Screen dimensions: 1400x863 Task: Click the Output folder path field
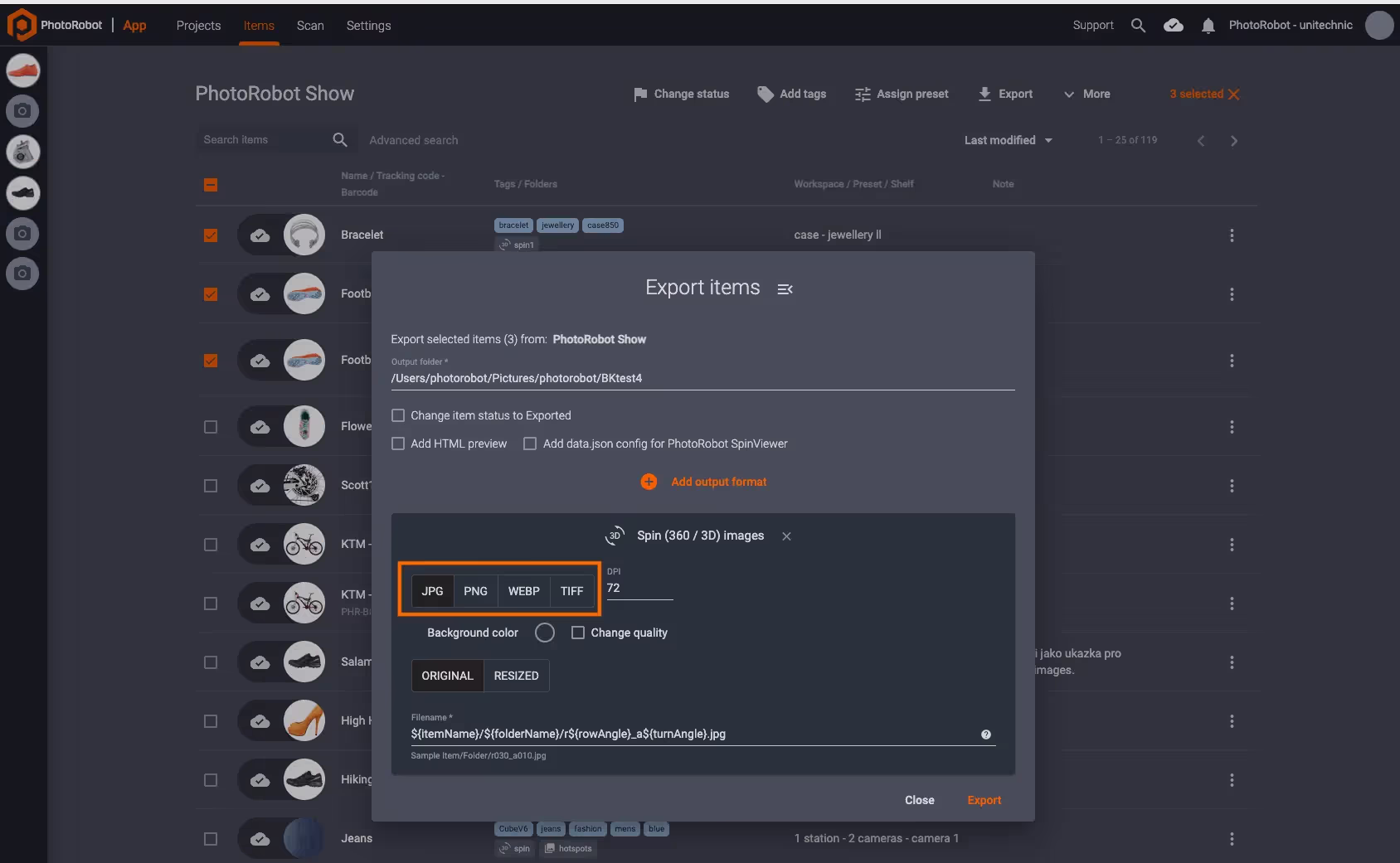point(703,378)
